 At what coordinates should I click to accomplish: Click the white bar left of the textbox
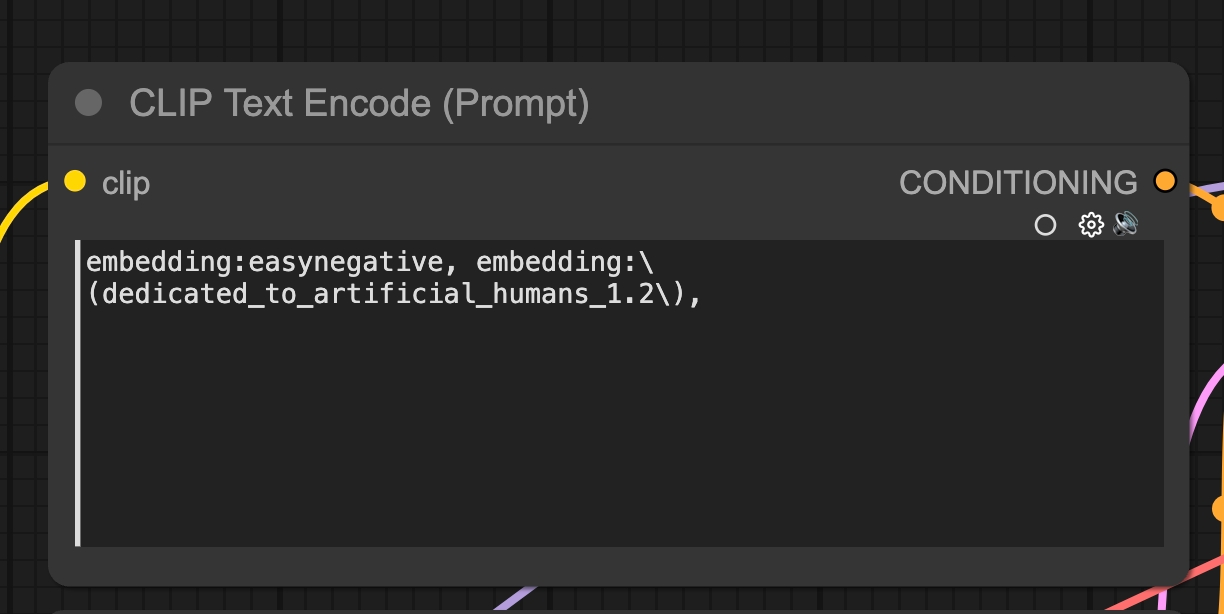click(x=78, y=392)
